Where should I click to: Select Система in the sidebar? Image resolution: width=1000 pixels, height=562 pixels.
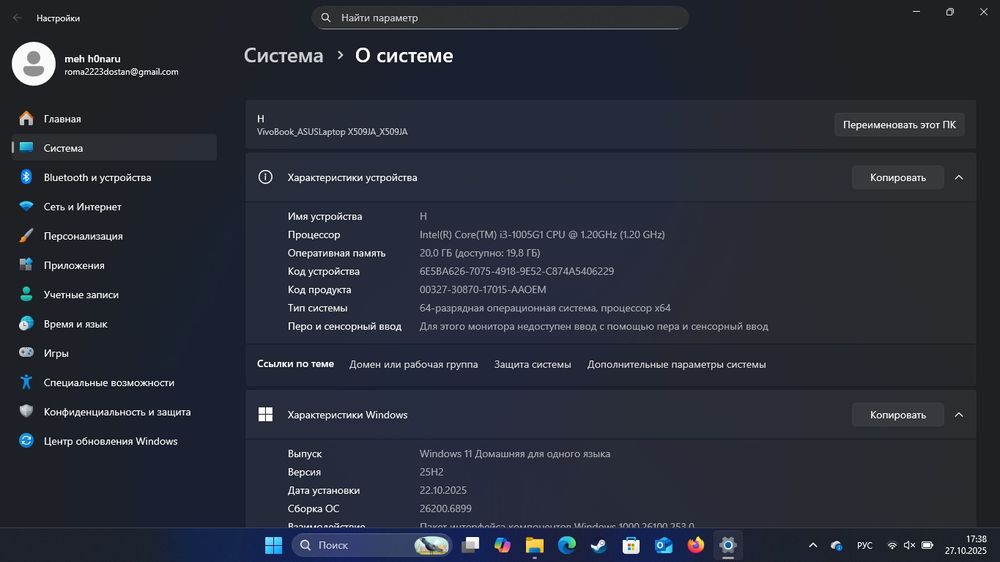tap(115, 148)
